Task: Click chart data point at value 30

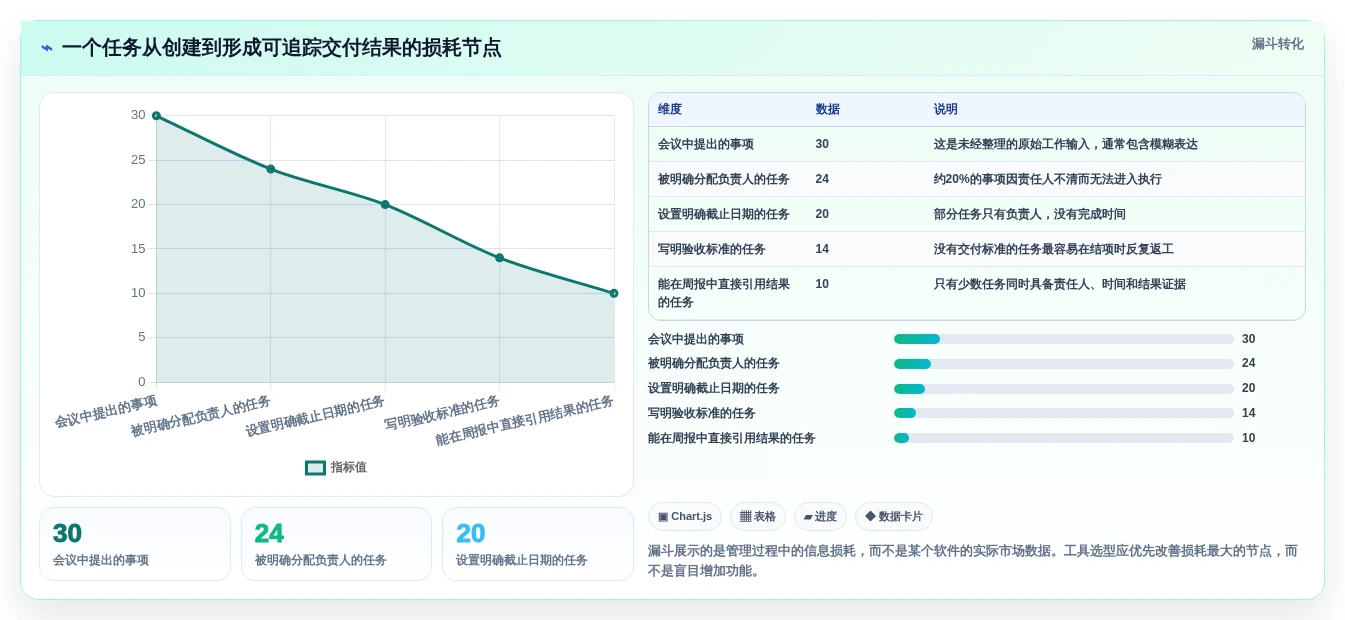Action: click(156, 116)
